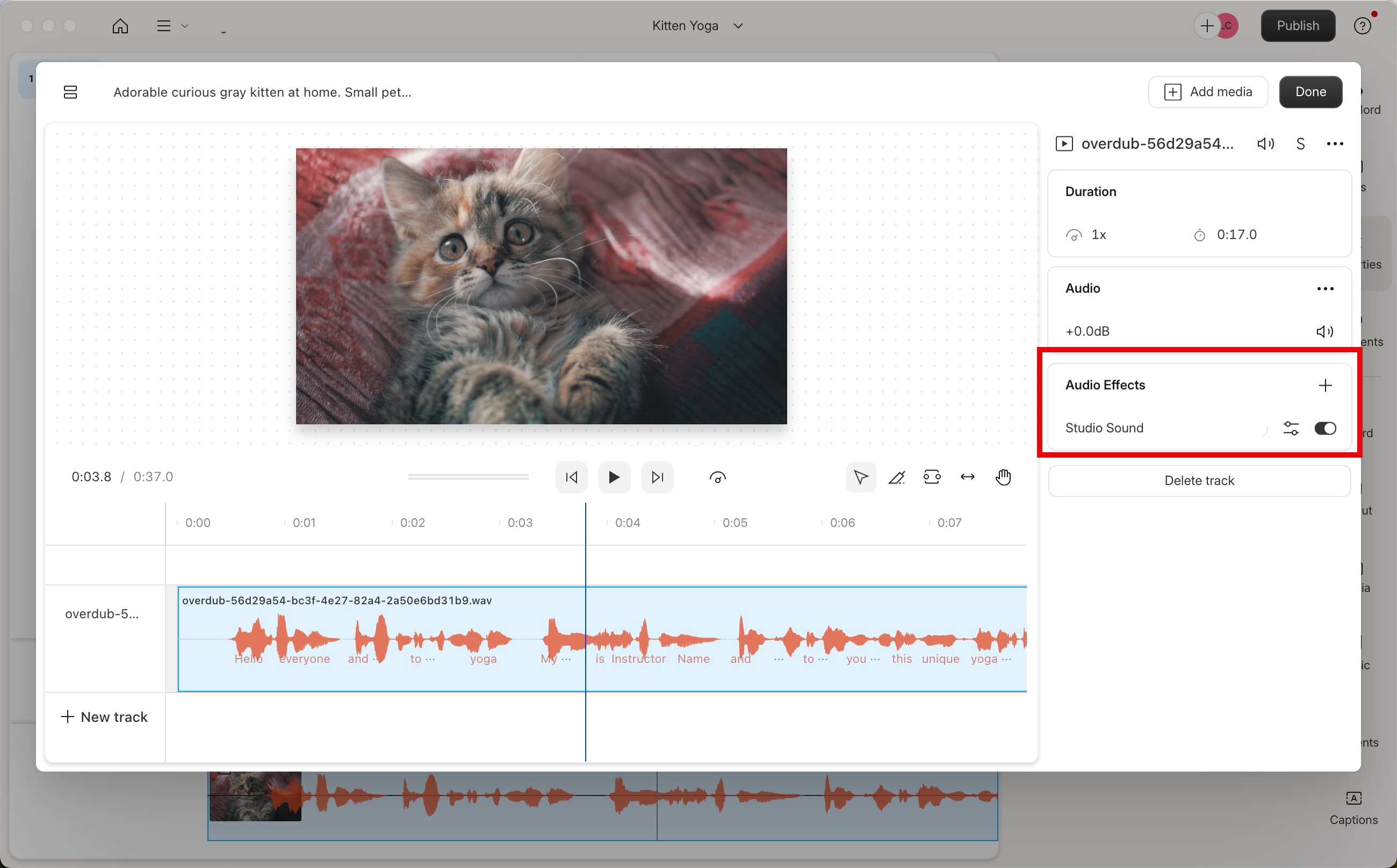This screenshot has width=1397, height=868.
Task: Toggle the scene layers list icon
Action: [70, 92]
